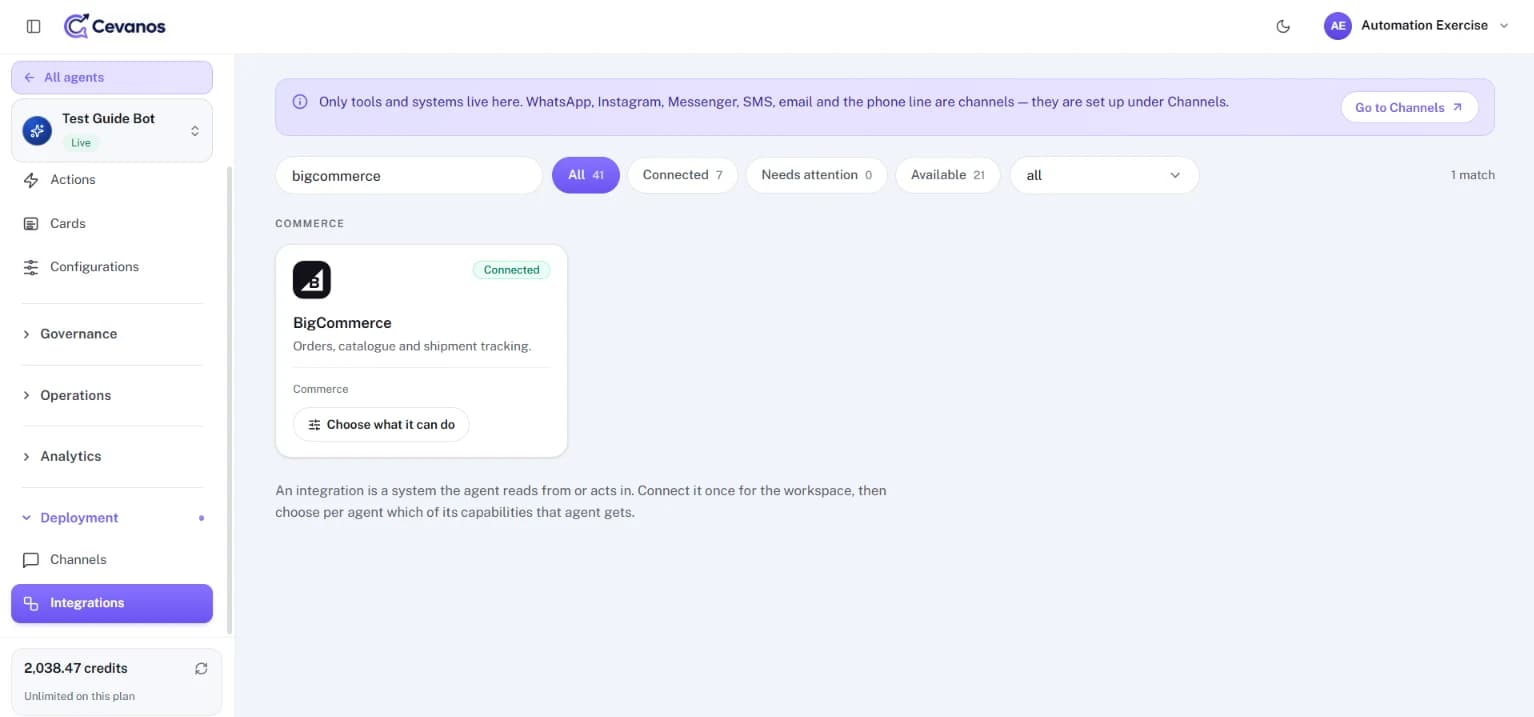1534x717 pixels.
Task: Toggle dark mode moon icon
Action: click(1283, 26)
